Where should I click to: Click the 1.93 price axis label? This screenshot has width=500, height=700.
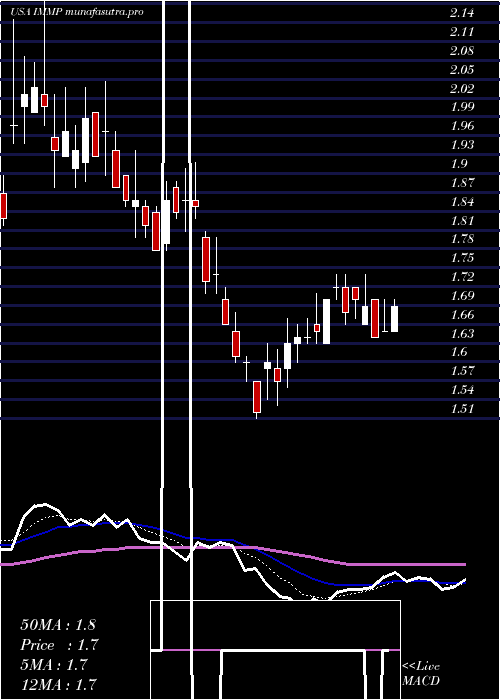tap(462, 145)
